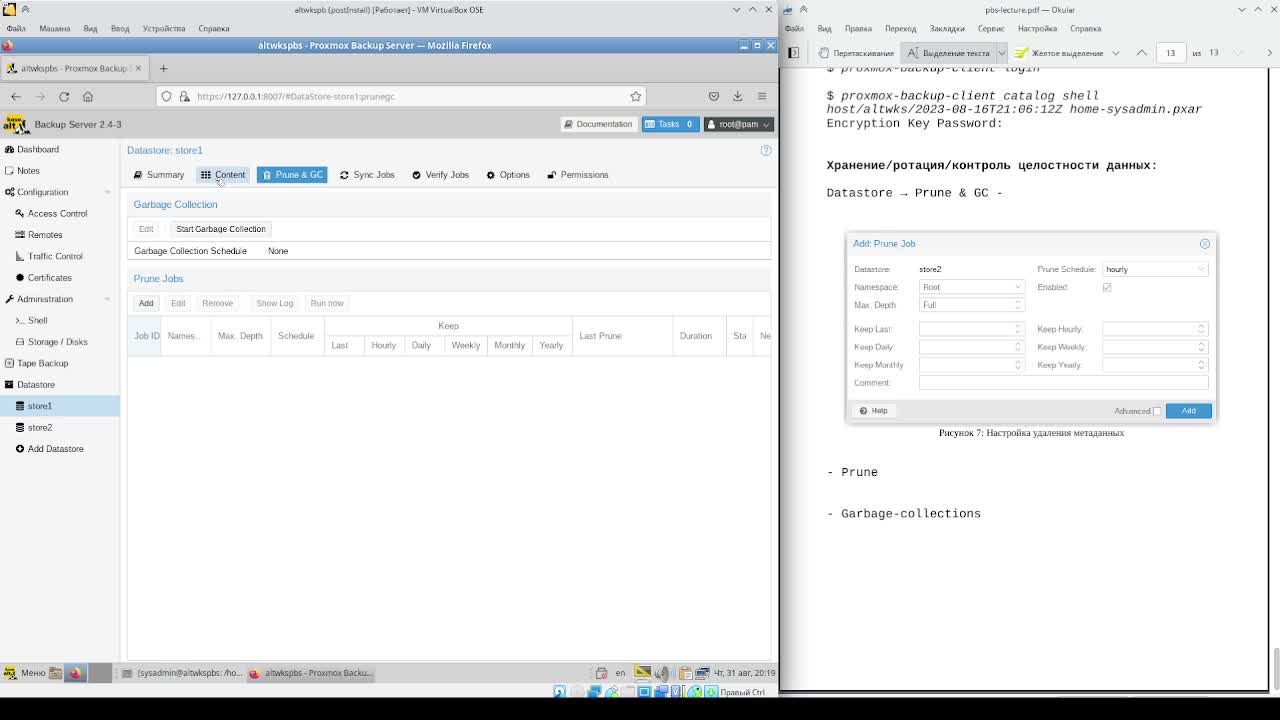Open a new Firefox tab

[163, 68]
